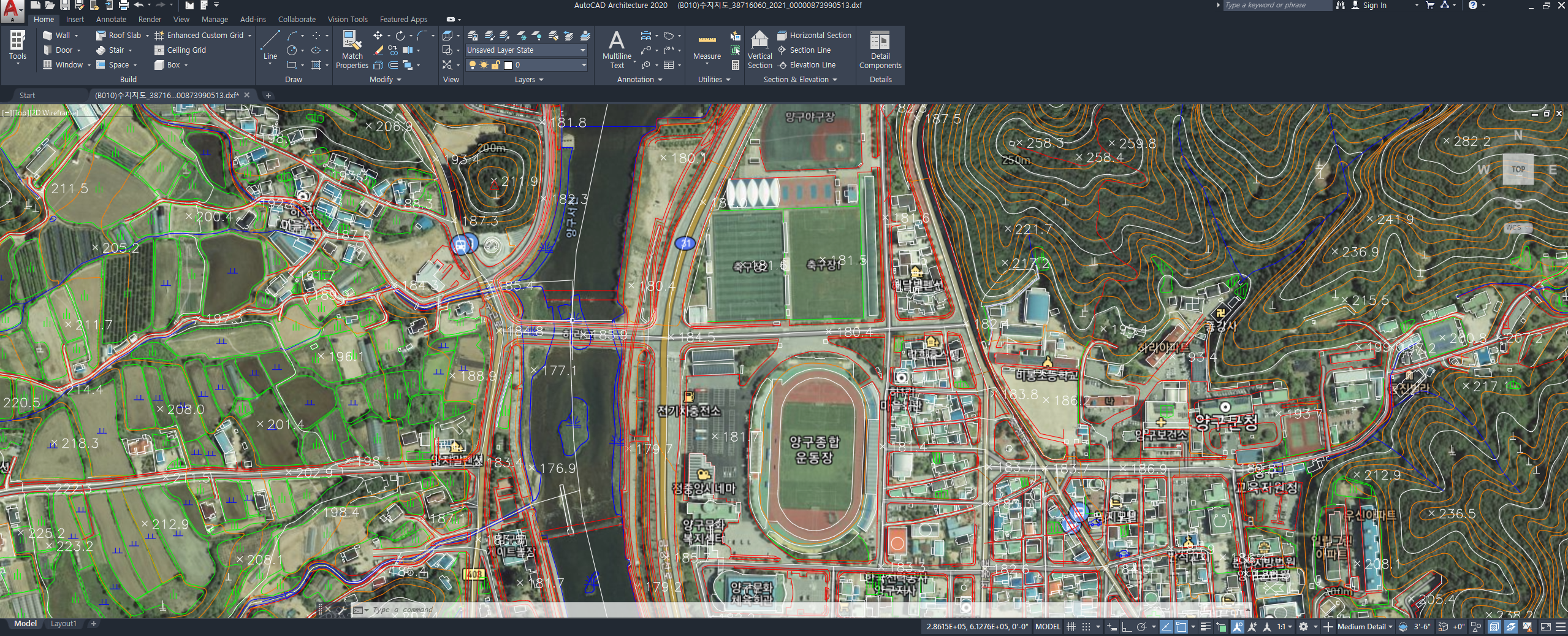Switch to the Render ribbon tab

point(150,20)
